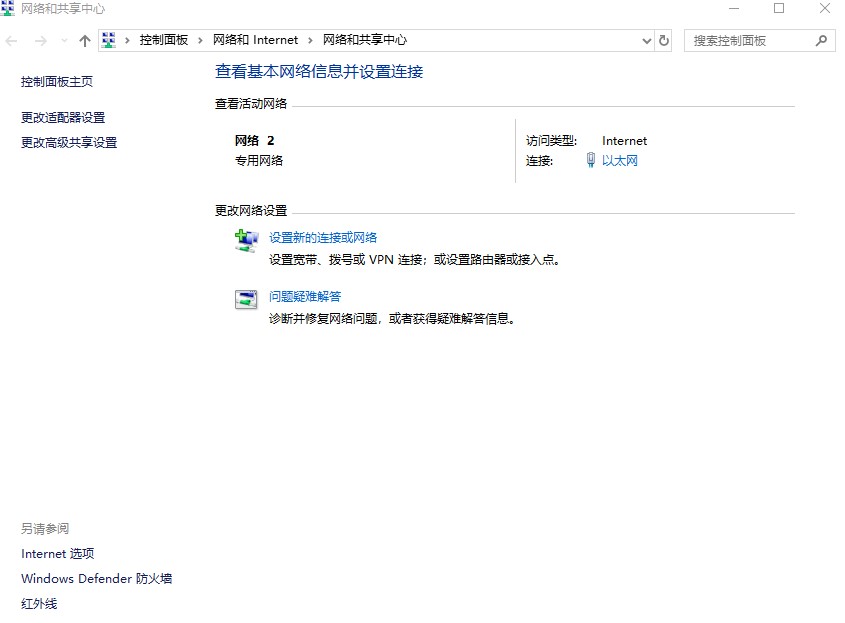
Task: Maximize the 网络和共享中心 window
Action: (779, 8)
